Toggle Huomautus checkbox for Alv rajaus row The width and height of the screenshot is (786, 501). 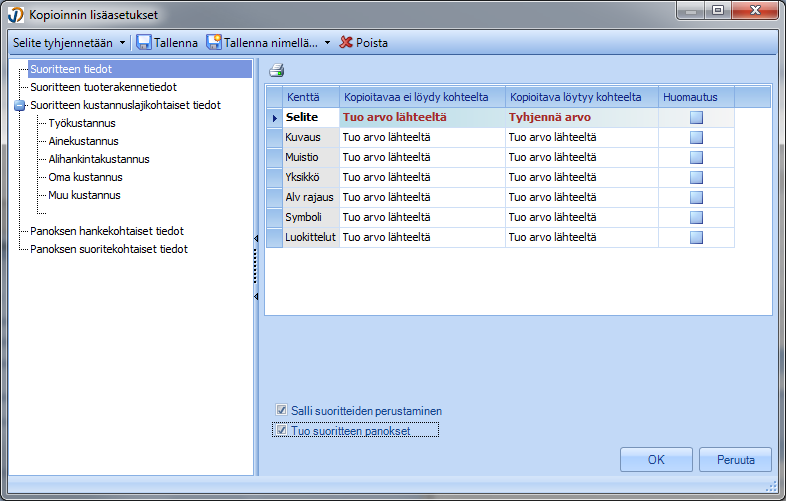(x=696, y=198)
